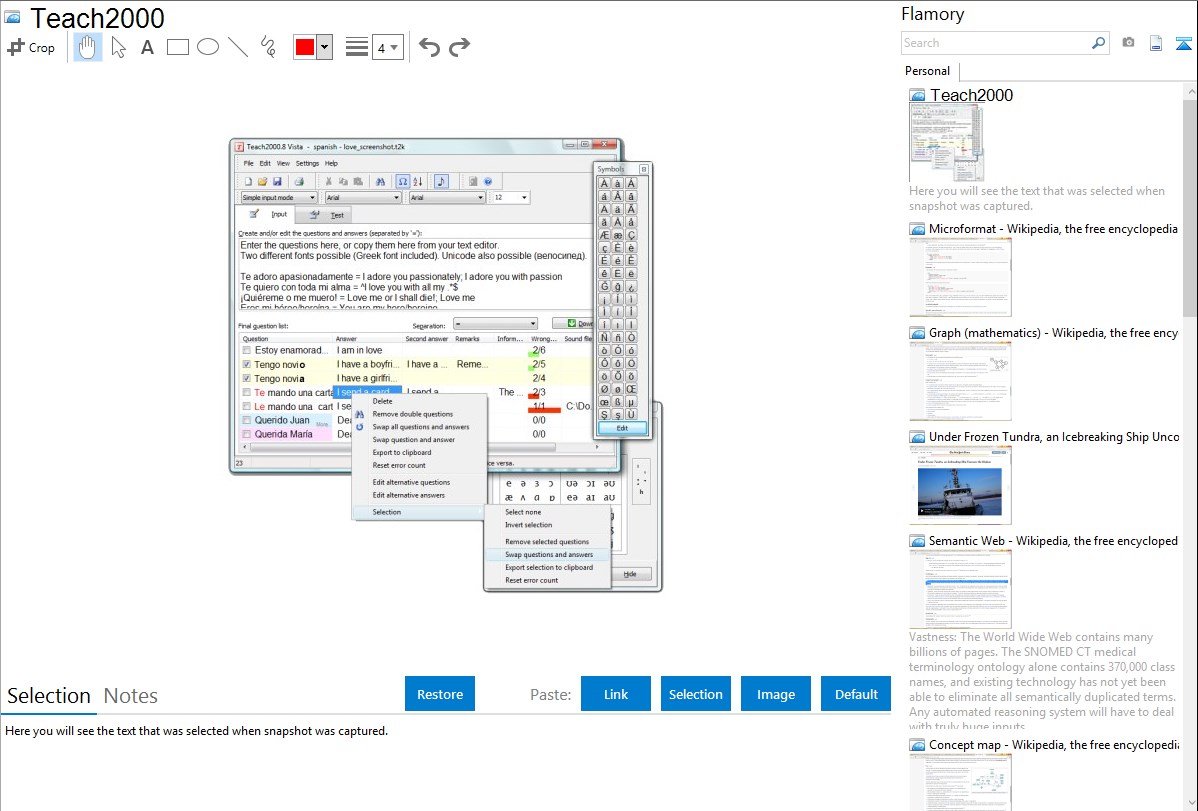Redo the last undone action

pyautogui.click(x=459, y=47)
